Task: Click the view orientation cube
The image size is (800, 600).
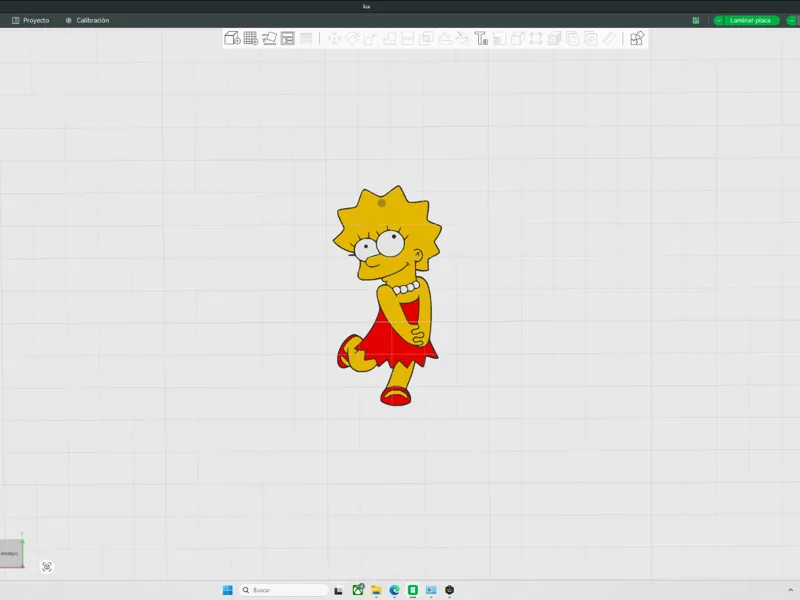Action: [x=12, y=553]
